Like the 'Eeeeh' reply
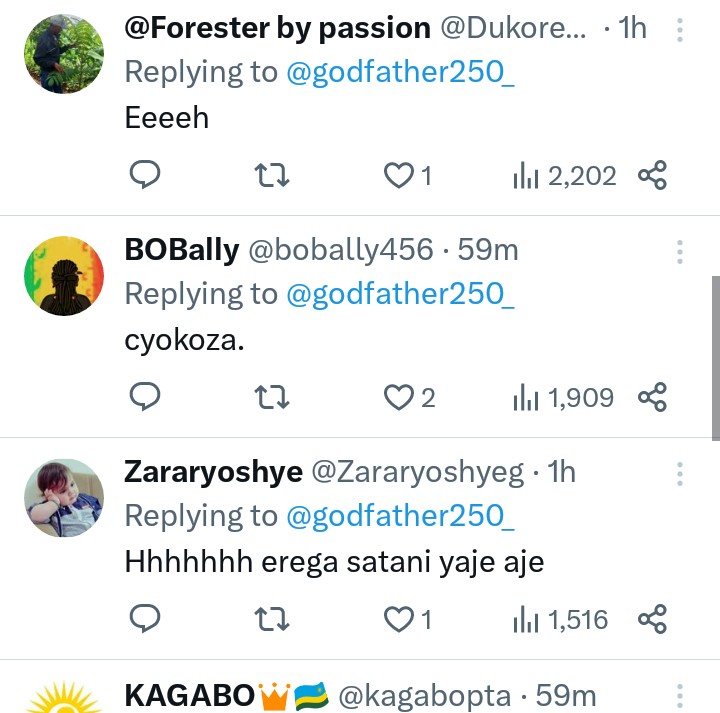This screenshot has width=720, height=713. tap(400, 176)
